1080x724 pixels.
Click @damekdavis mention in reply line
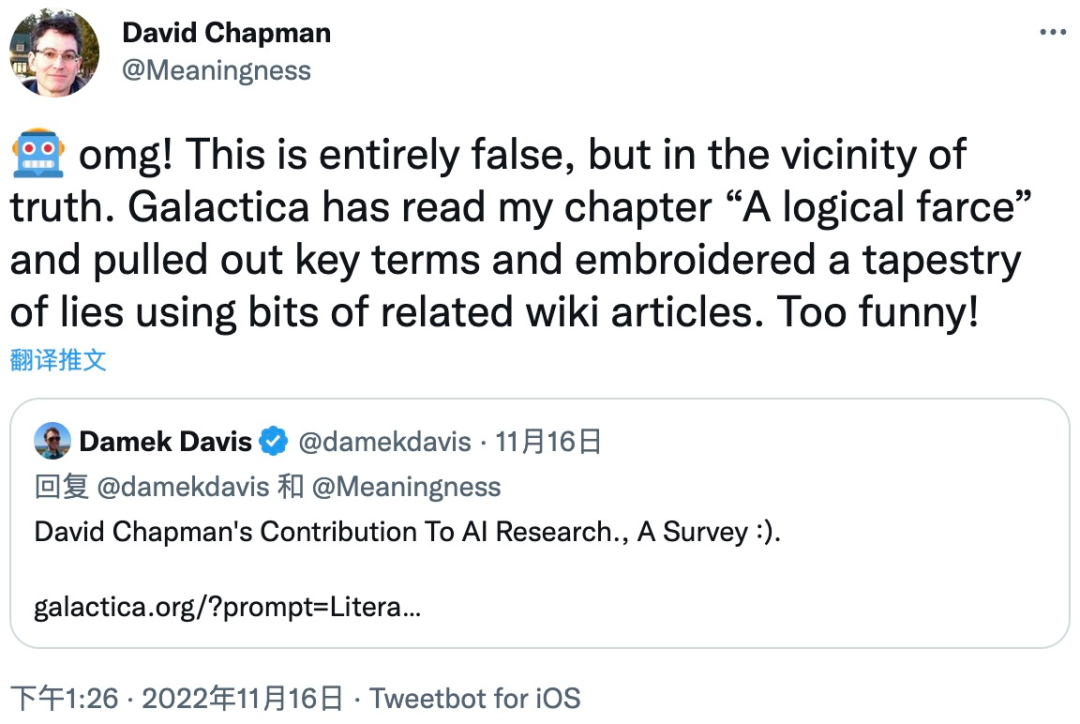click(x=183, y=487)
